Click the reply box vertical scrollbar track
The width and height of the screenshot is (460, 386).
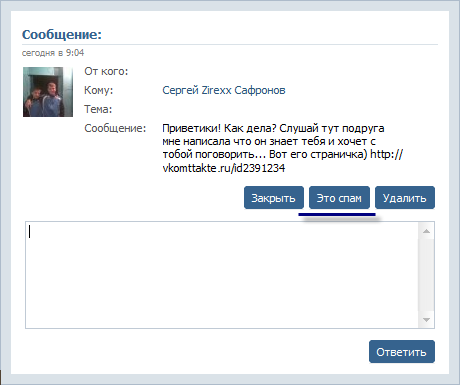[426, 275]
